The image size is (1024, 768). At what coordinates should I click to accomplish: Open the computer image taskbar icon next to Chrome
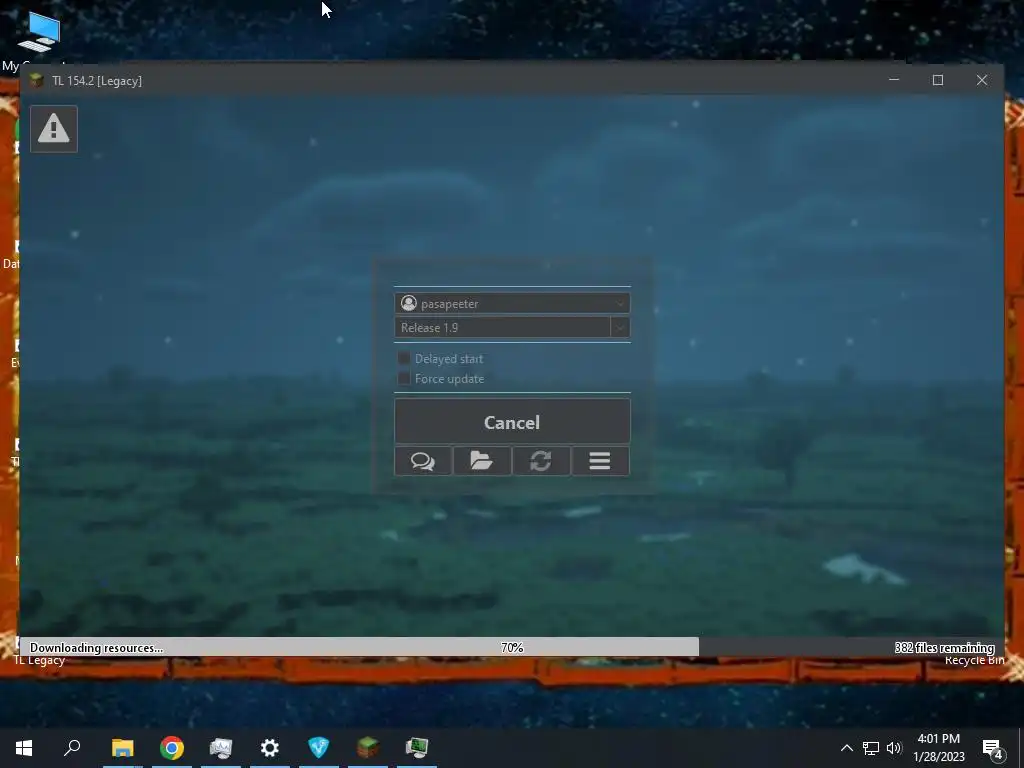[221, 748]
